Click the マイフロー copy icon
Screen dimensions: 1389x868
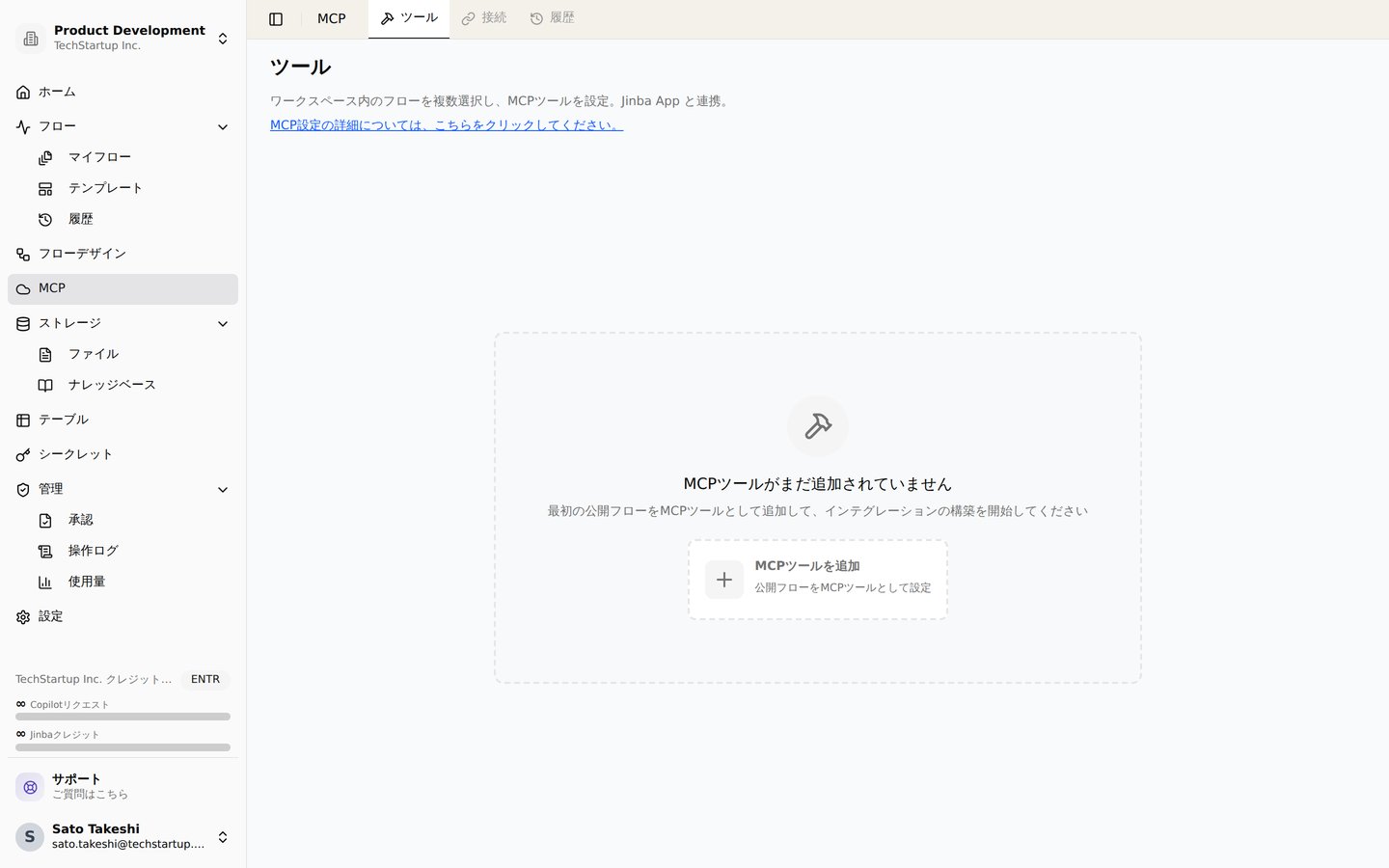point(45,158)
